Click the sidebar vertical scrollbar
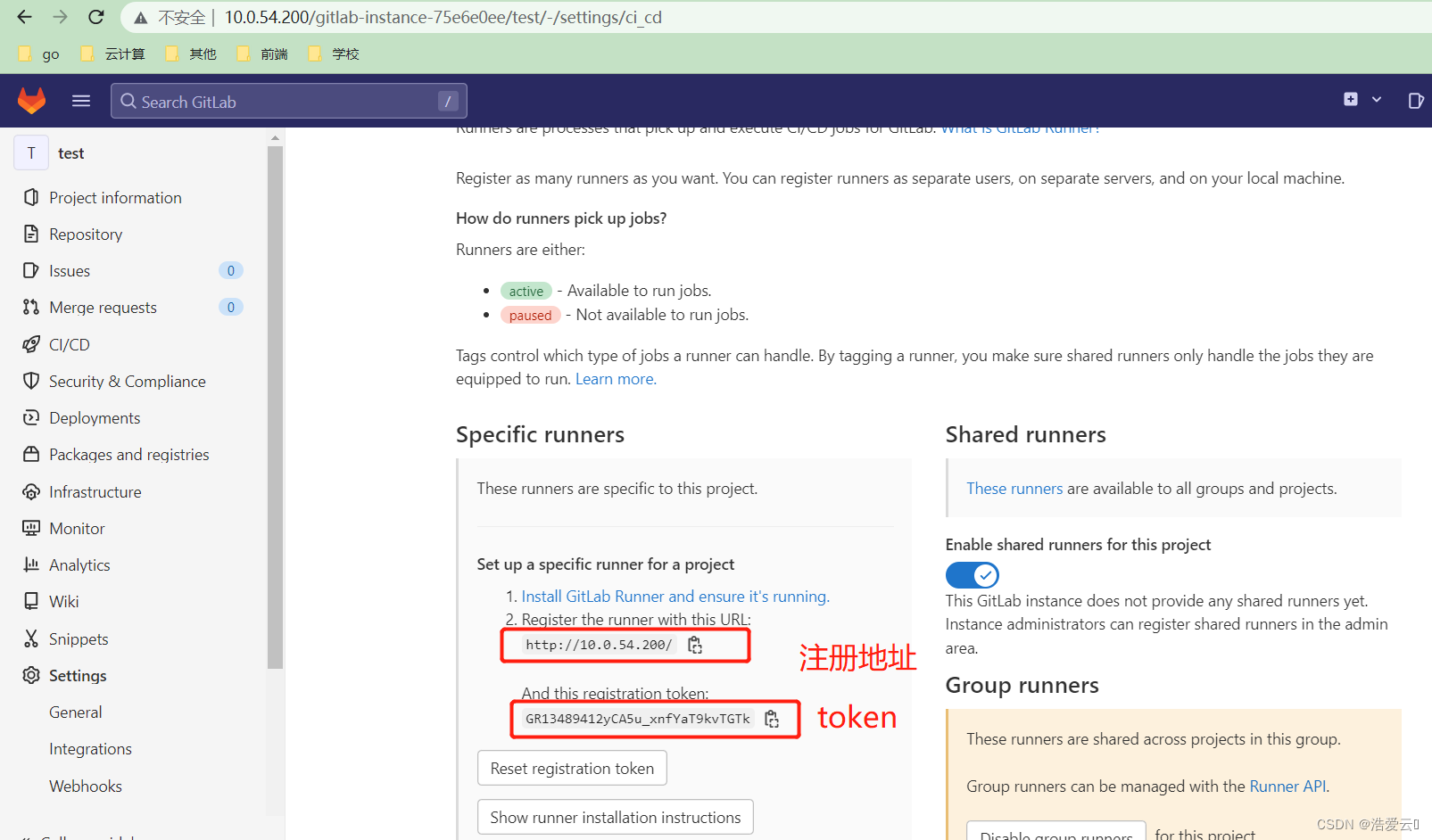Viewport: 1432px width, 840px height. click(x=275, y=407)
